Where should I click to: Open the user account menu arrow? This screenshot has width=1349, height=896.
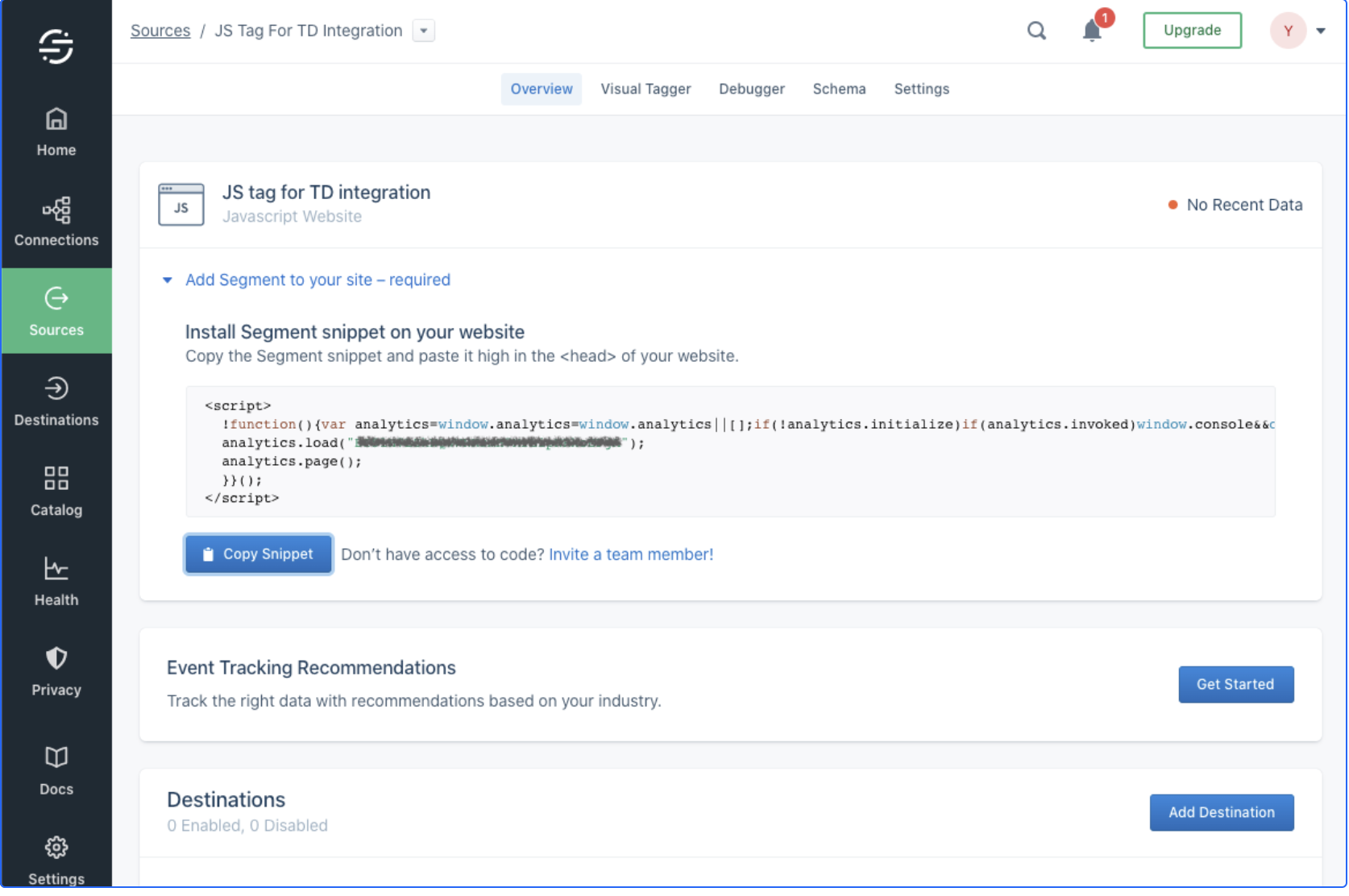tap(1321, 31)
